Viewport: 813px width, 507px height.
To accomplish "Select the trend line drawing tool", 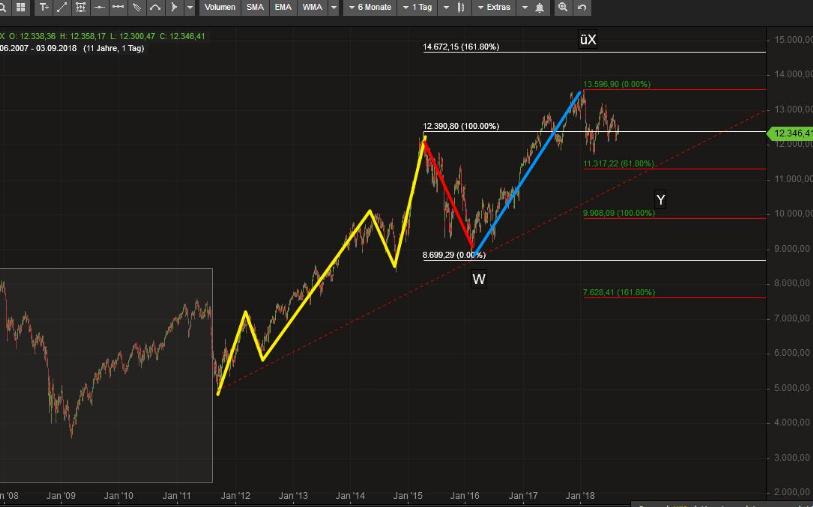I will [x=62, y=7].
